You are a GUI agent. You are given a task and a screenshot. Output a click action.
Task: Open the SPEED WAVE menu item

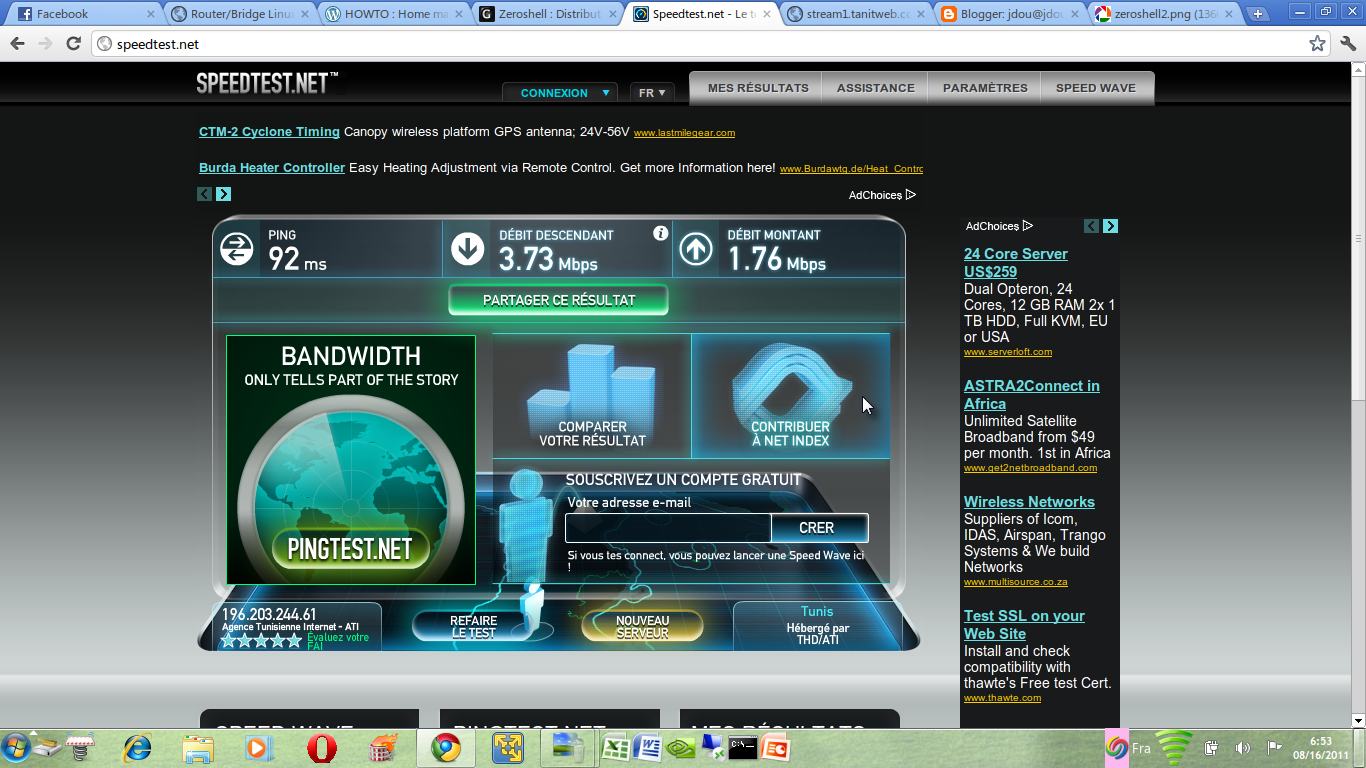[x=1096, y=88]
